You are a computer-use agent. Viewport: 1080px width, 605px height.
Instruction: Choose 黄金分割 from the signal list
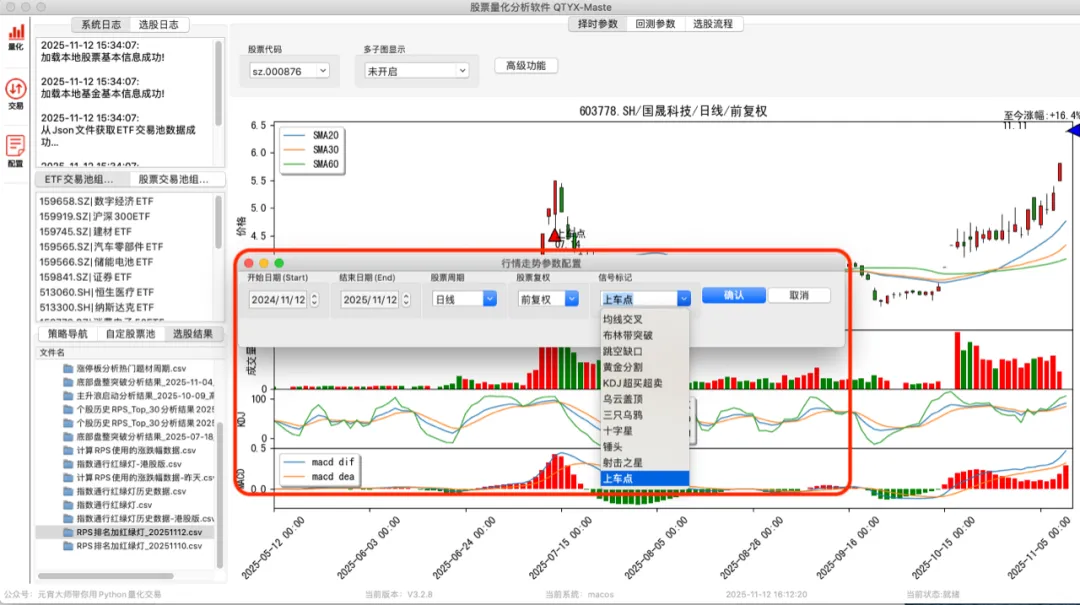(645, 367)
